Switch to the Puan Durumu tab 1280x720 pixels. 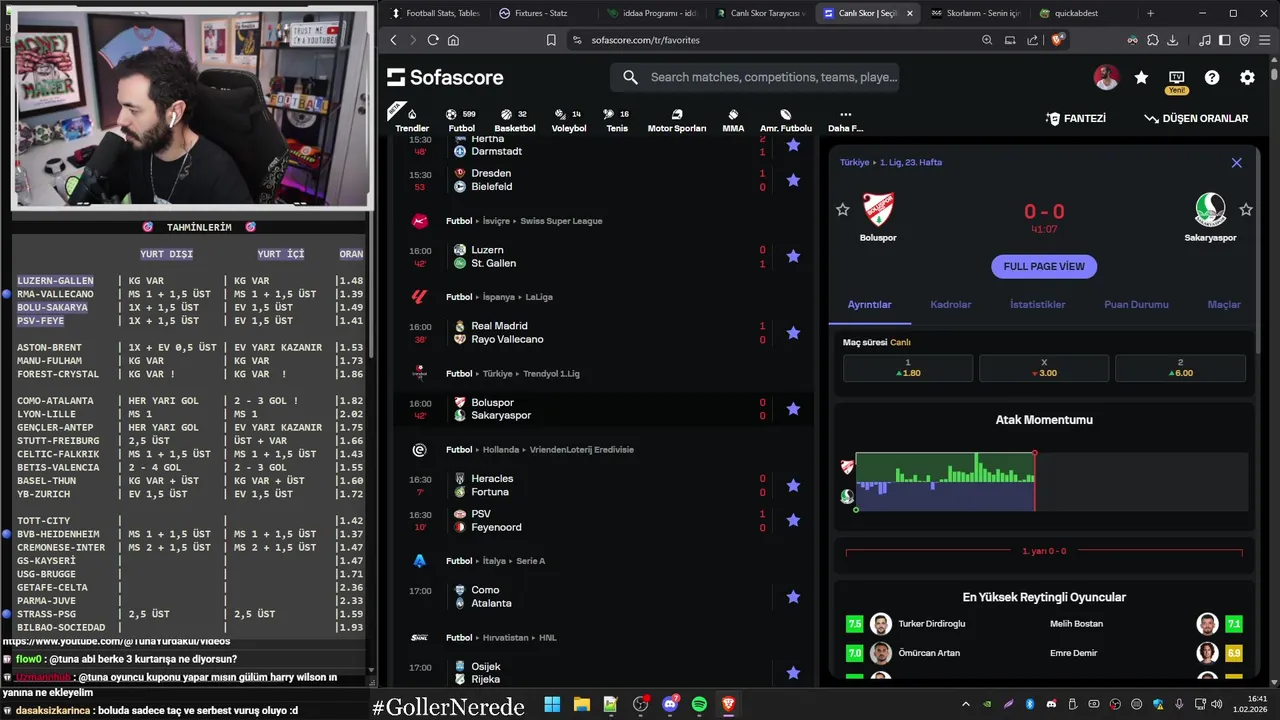point(1136,304)
